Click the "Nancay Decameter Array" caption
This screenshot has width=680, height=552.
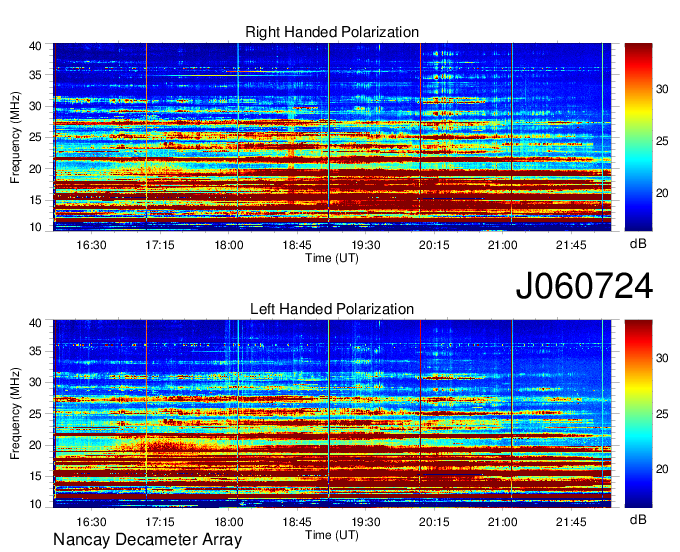pyautogui.click(x=147, y=540)
